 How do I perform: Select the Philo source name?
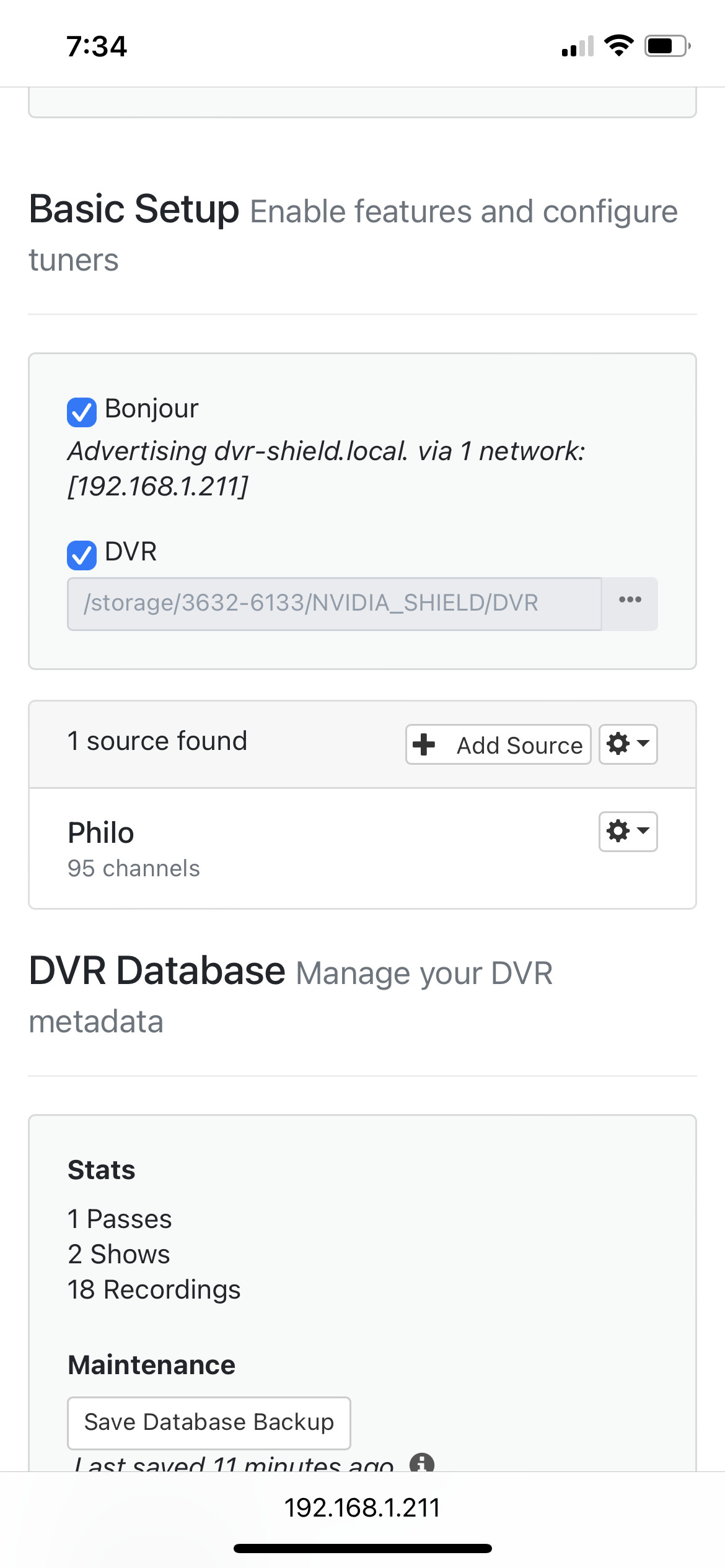tap(101, 833)
